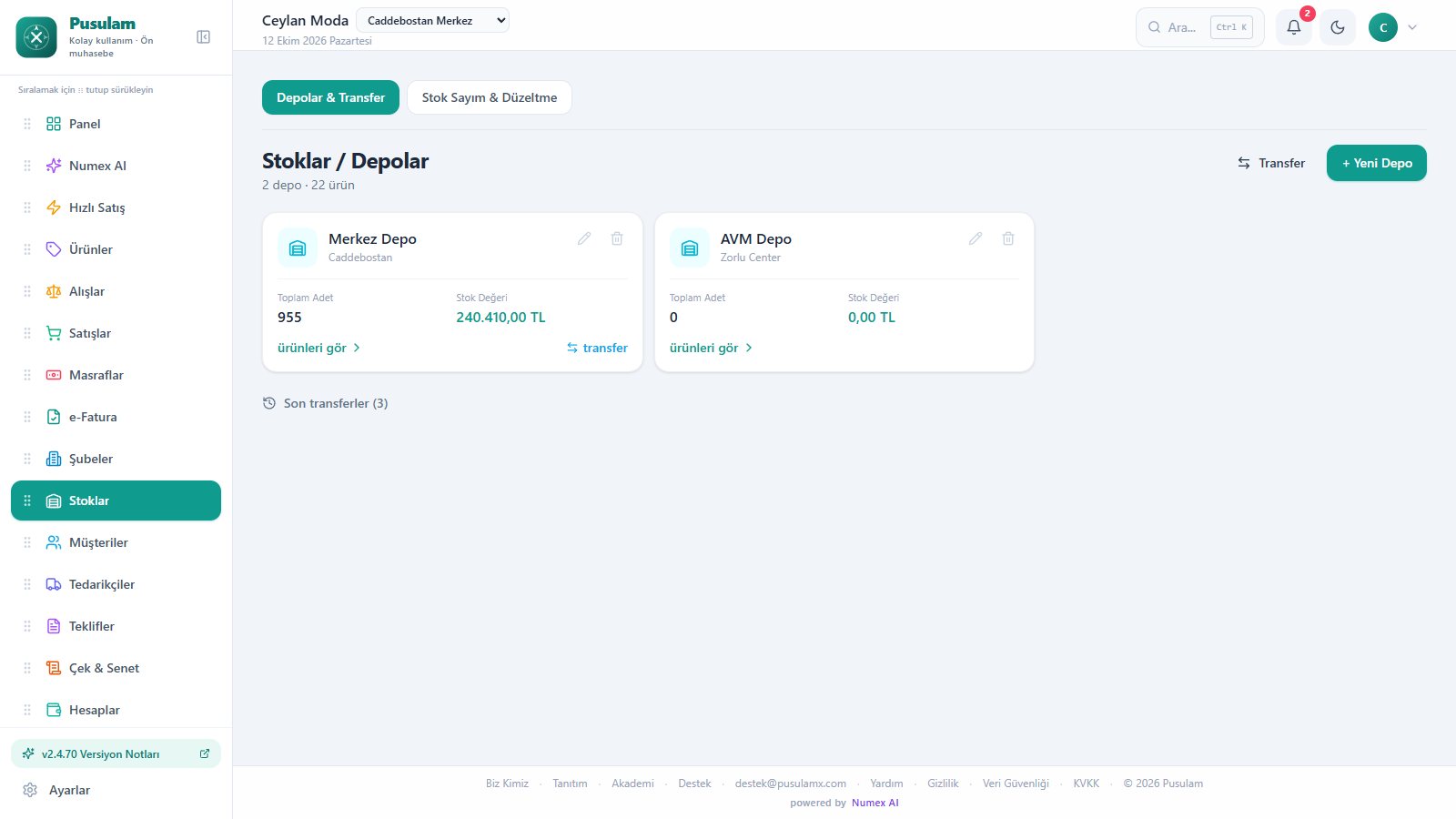The height and width of the screenshot is (819, 1456).
Task: Select Depolar & Transfer tab
Action: 330,97
